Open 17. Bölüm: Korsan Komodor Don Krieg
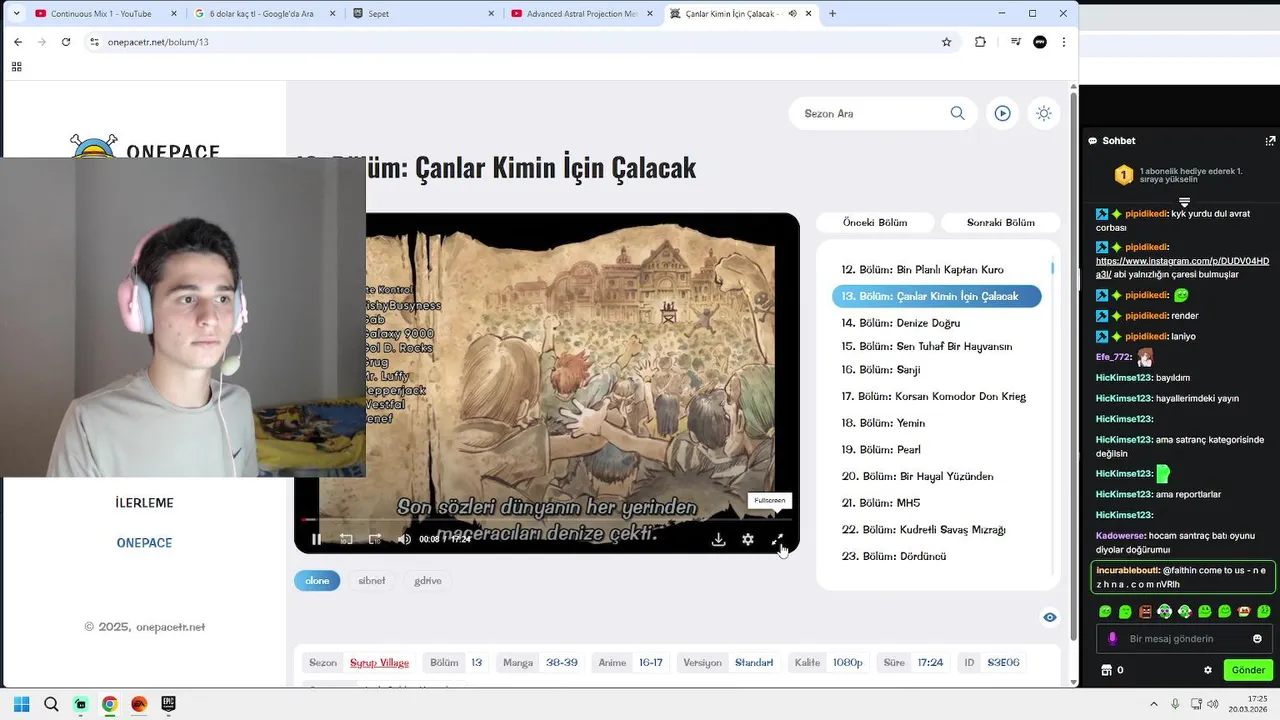Image resolution: width=1280 pixels, height=720 pixels. click(934, 396)
